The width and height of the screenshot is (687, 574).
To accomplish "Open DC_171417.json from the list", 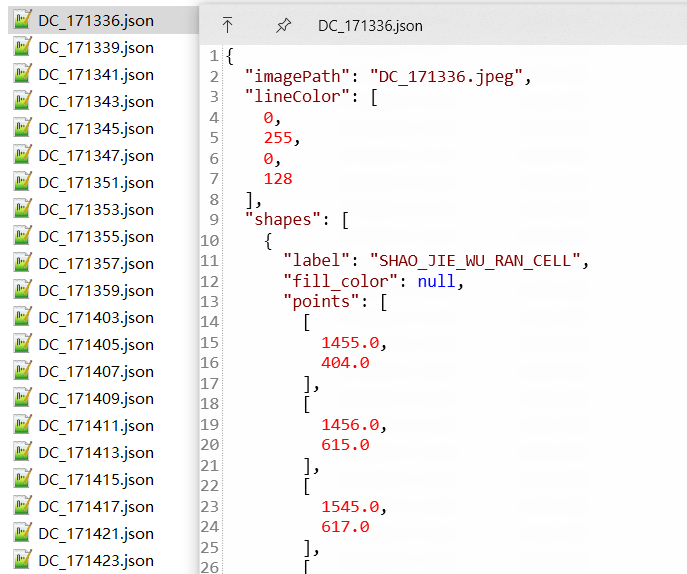I will (x=95, y=506).
